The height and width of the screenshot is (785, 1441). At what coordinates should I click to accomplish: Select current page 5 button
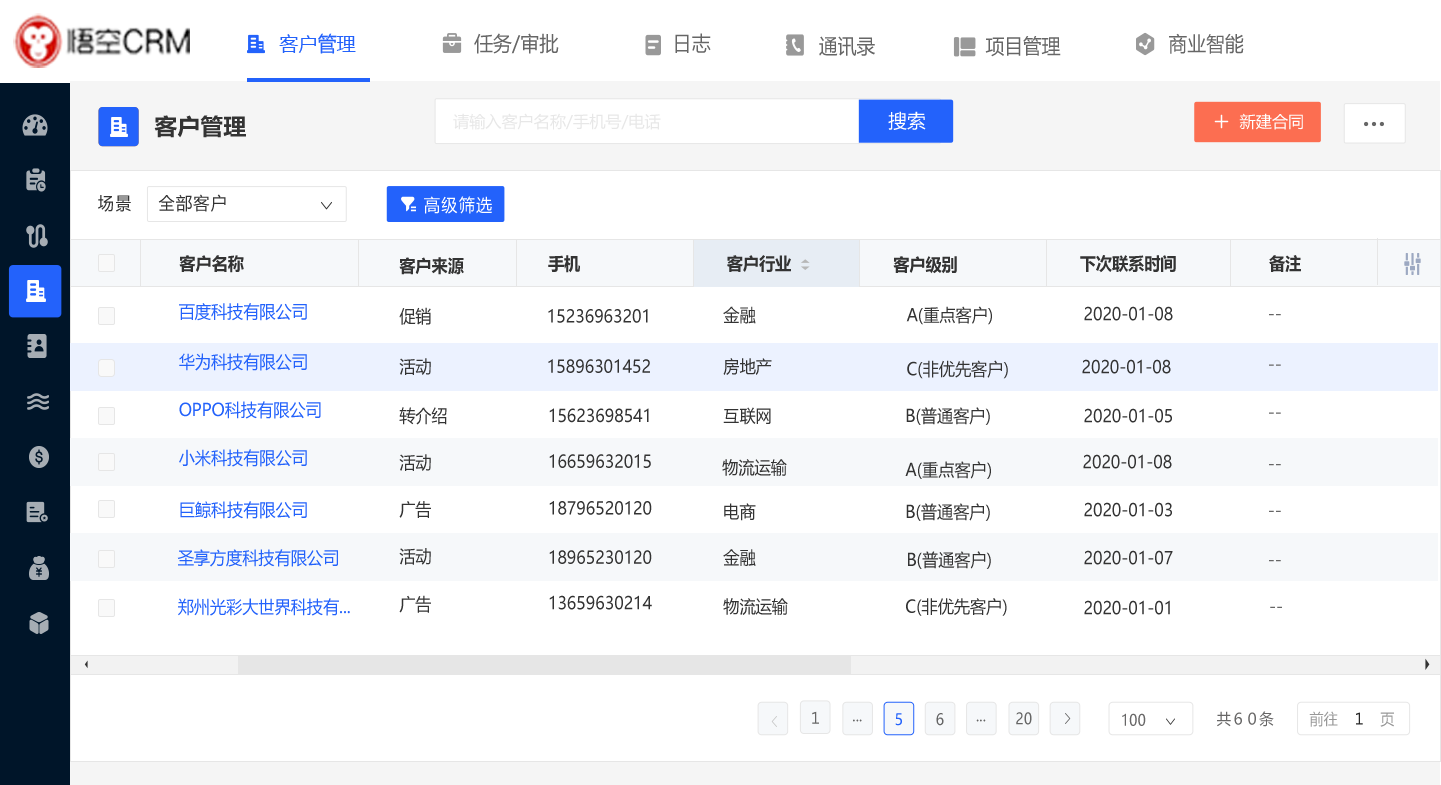tap(899, 719)
